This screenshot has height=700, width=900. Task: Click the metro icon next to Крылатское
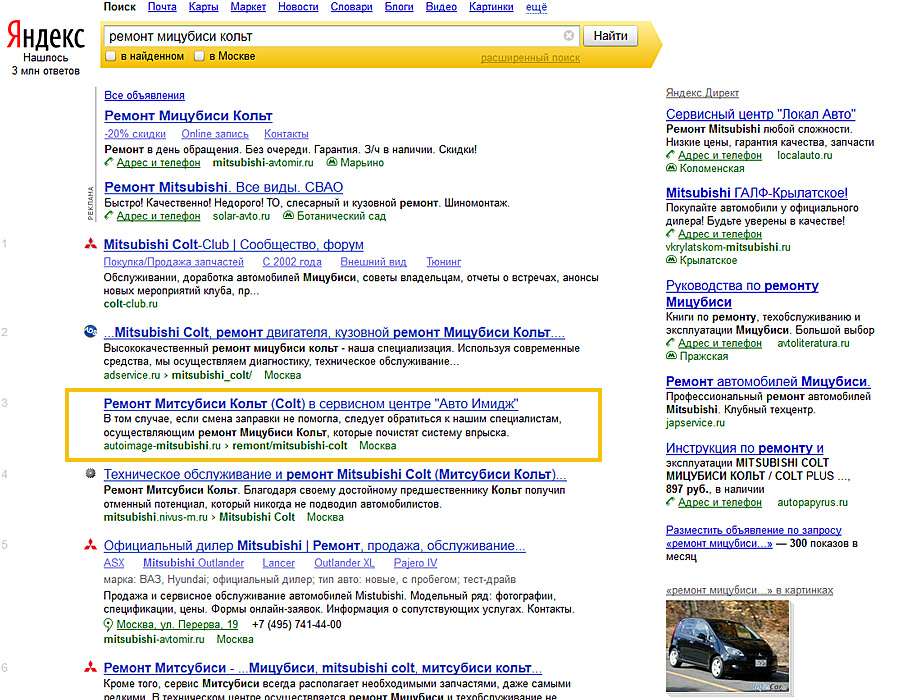pyautogui.click(x=671, y=260)
